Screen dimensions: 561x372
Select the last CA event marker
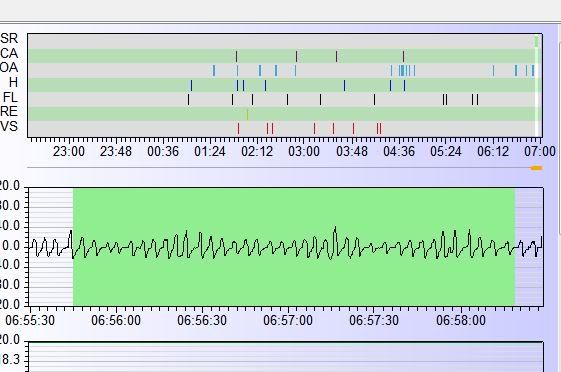[403, 57]
